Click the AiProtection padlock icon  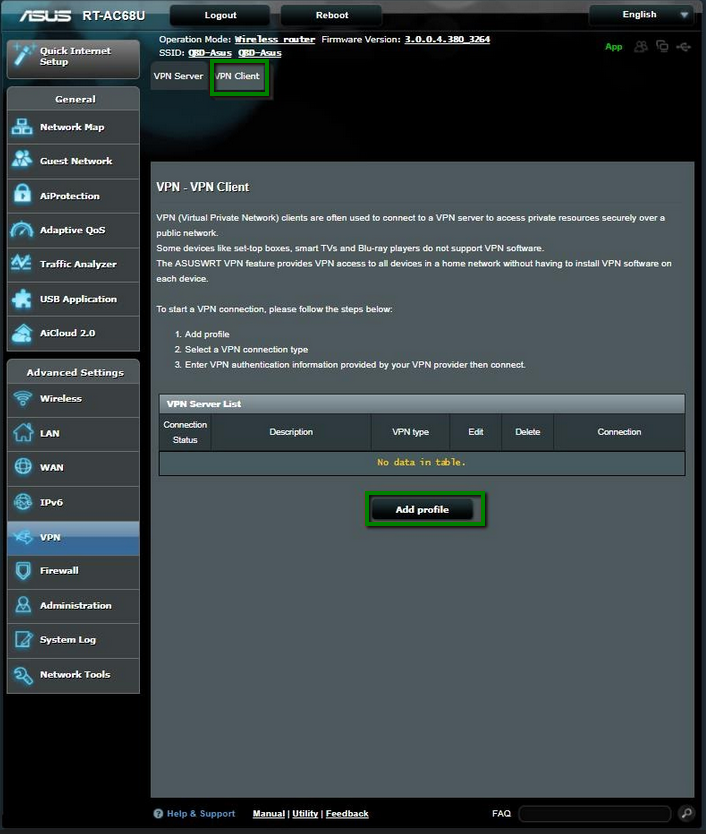click(x=22, y=193)
